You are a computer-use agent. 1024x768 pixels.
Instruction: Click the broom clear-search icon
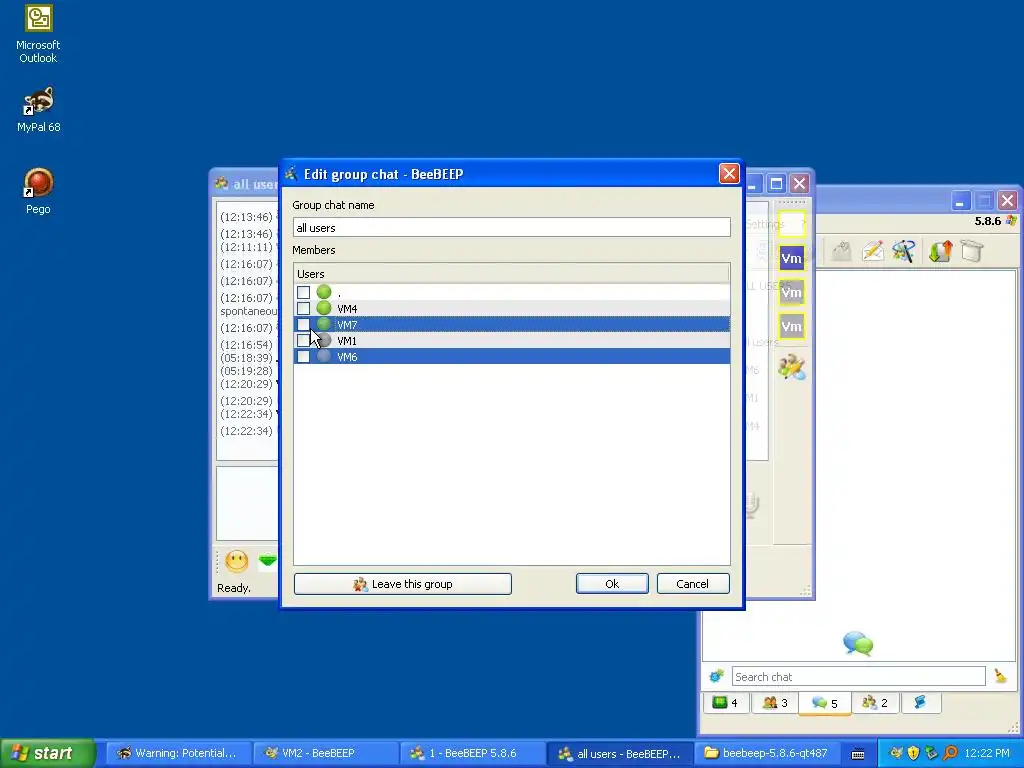(1000, 677)
